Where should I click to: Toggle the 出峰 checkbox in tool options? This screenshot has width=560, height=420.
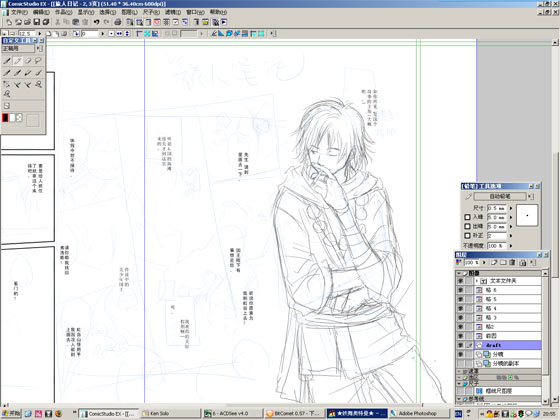[467, 226]
